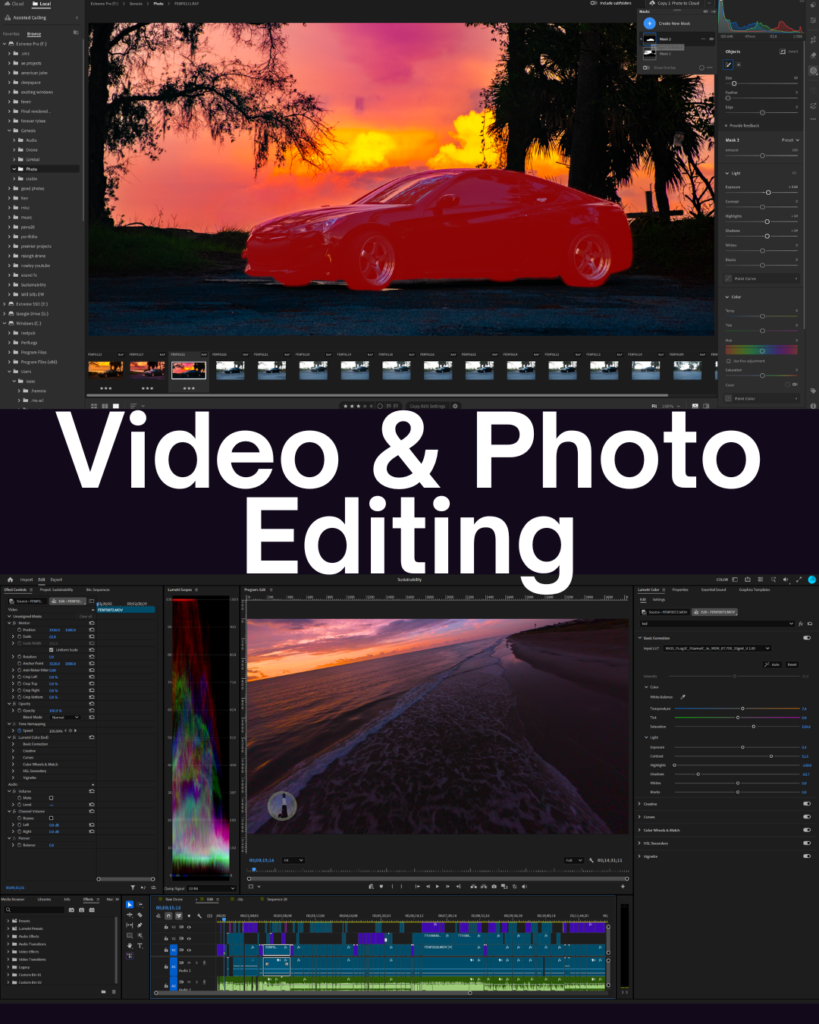Select the Ripple Edit tool in Premiere toolbar

coord(129,915)
